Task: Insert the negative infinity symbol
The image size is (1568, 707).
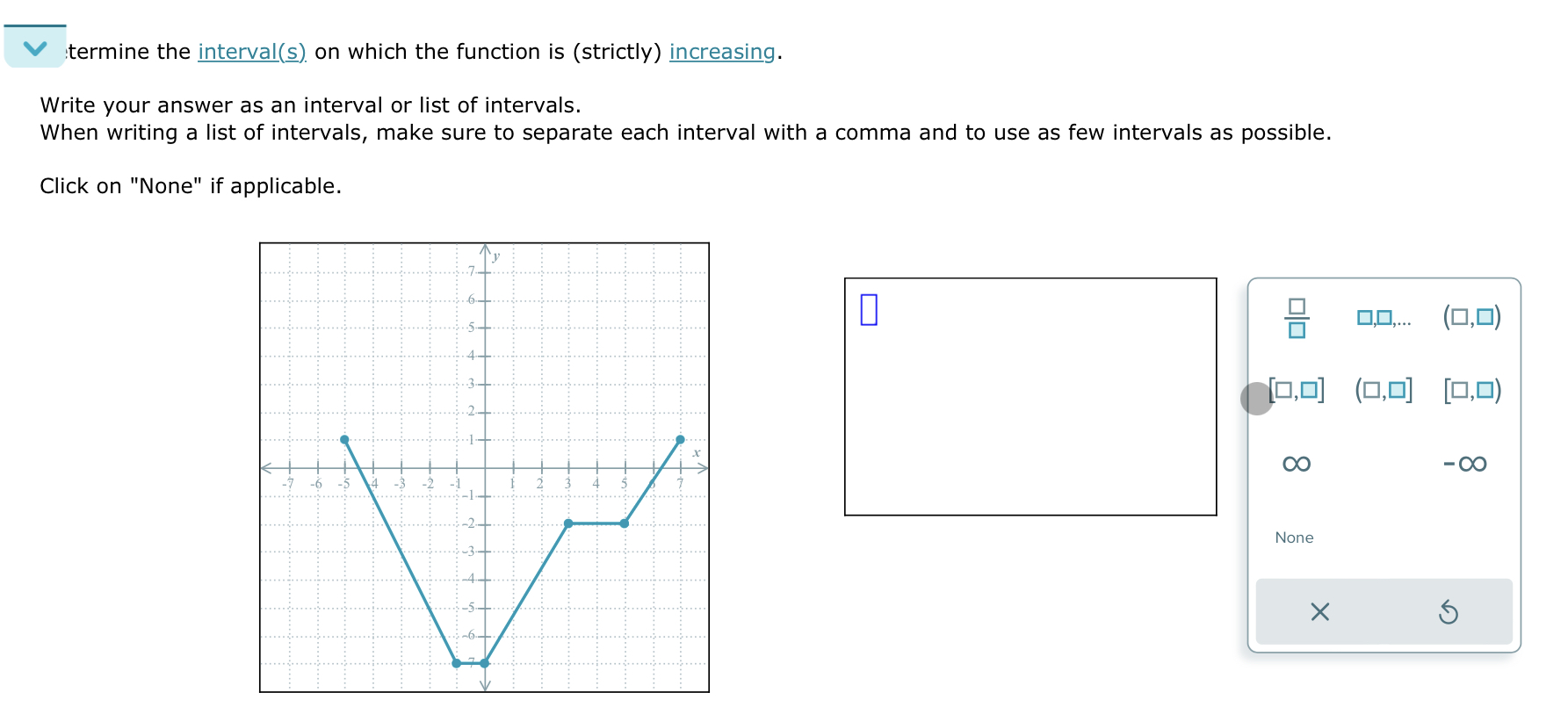Action: (x=1465, y=464)
